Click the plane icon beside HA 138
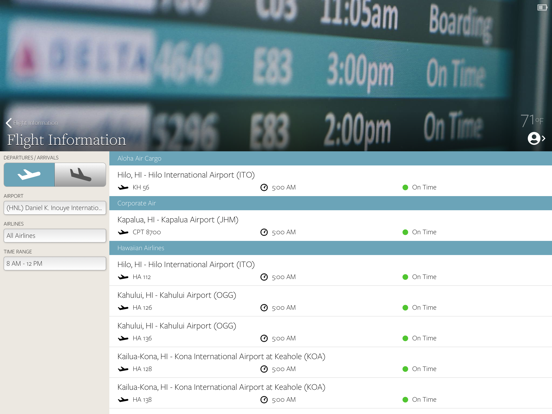Screen dimensions: 552x414 tap(123, 399)
